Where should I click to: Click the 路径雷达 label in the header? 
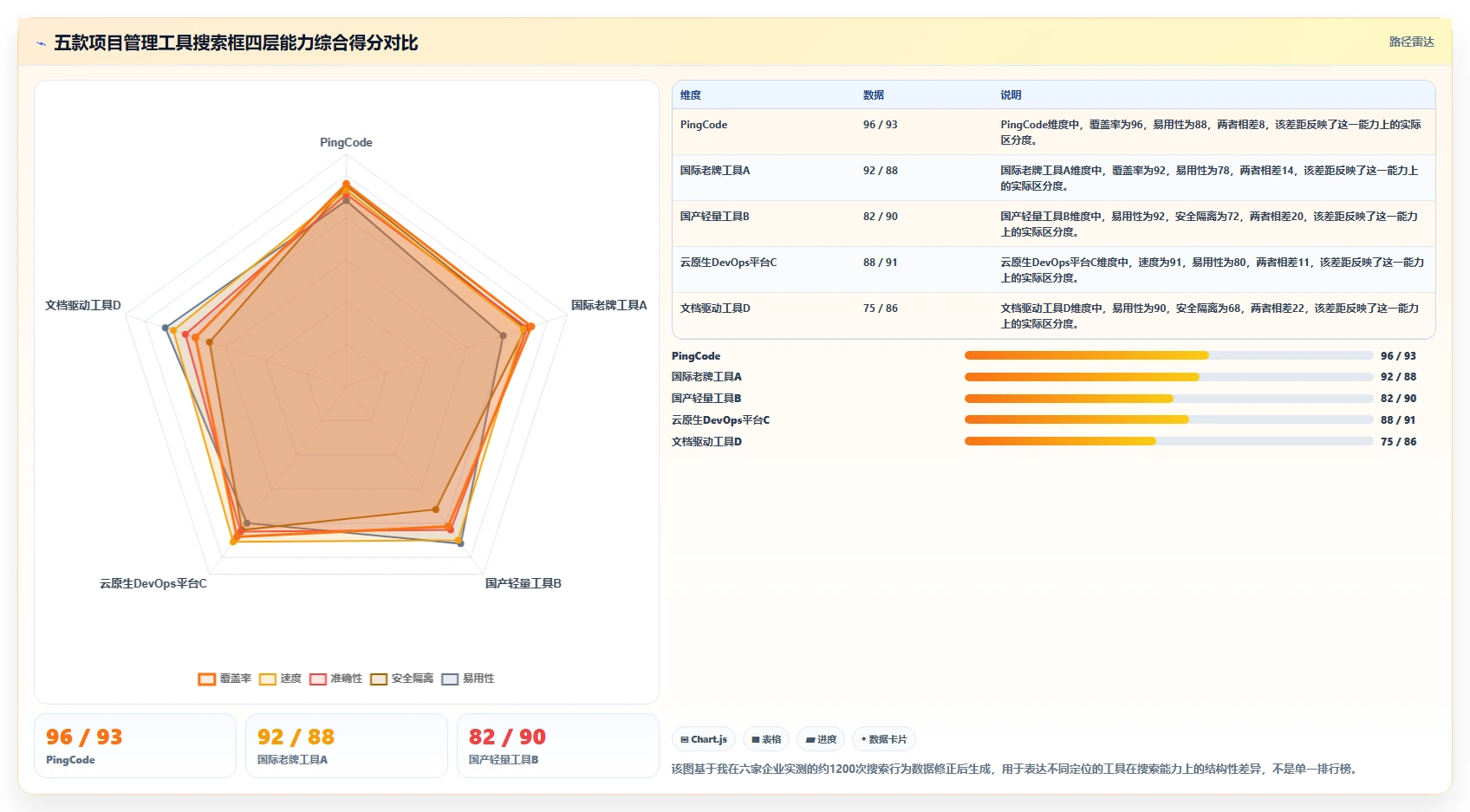click(x=1411, y=42)
